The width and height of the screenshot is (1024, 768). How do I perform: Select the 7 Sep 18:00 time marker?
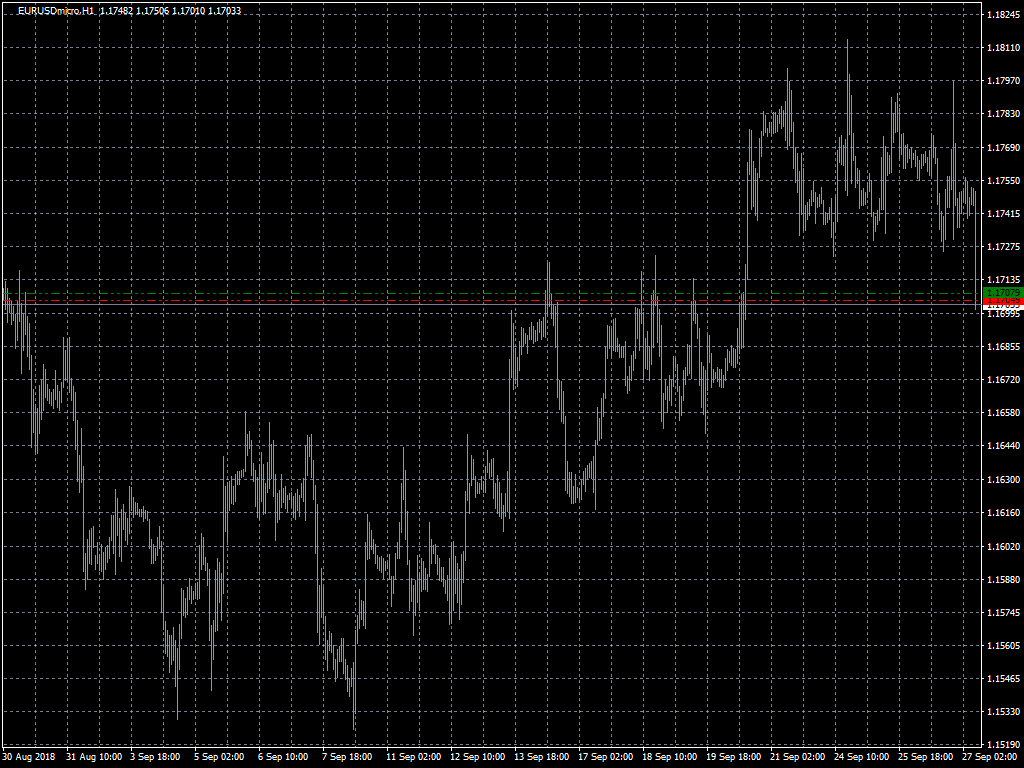click(347, 757)
